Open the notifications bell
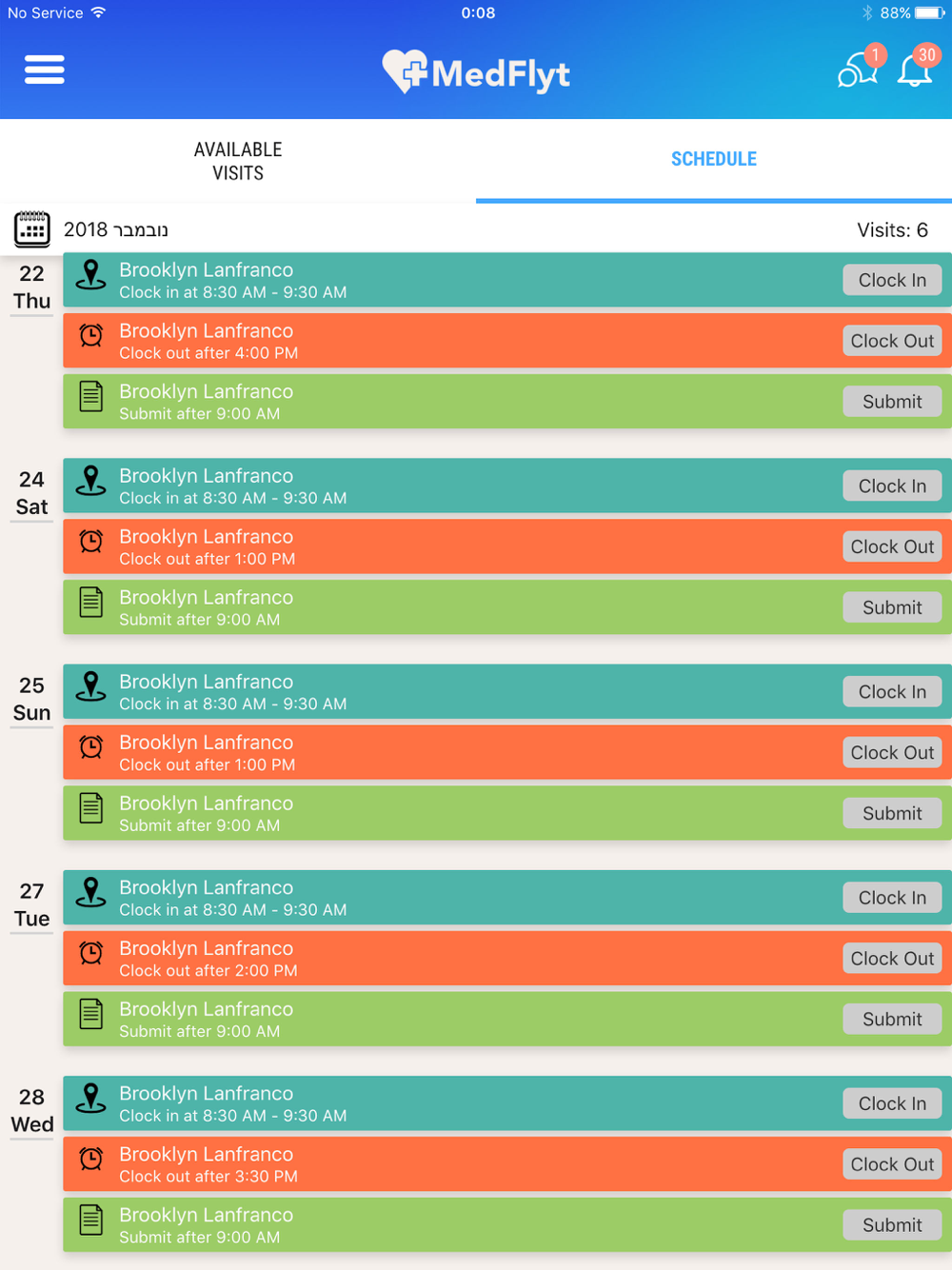 coord(916,69)
